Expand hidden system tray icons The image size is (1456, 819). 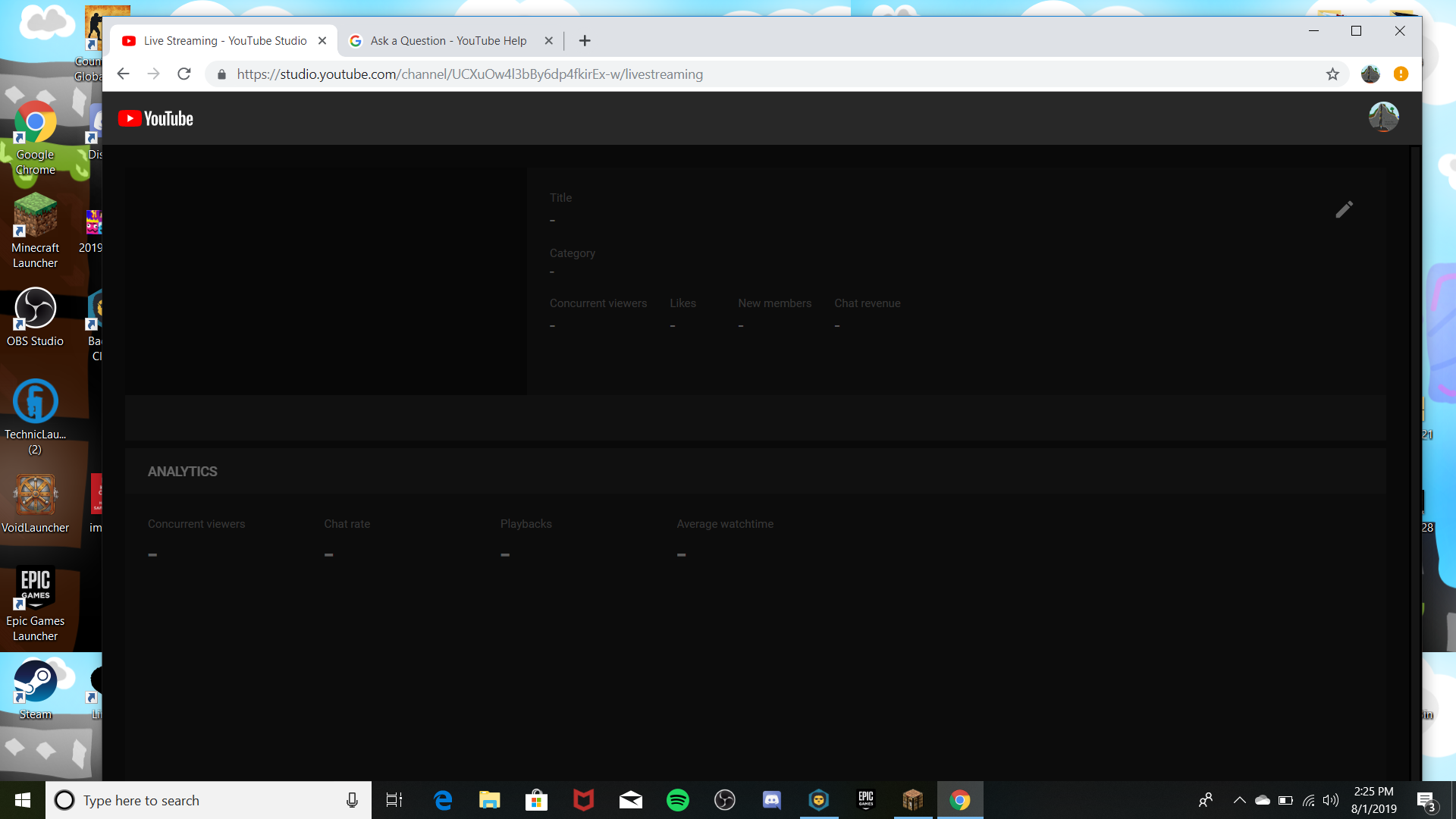pos(1239,800)
